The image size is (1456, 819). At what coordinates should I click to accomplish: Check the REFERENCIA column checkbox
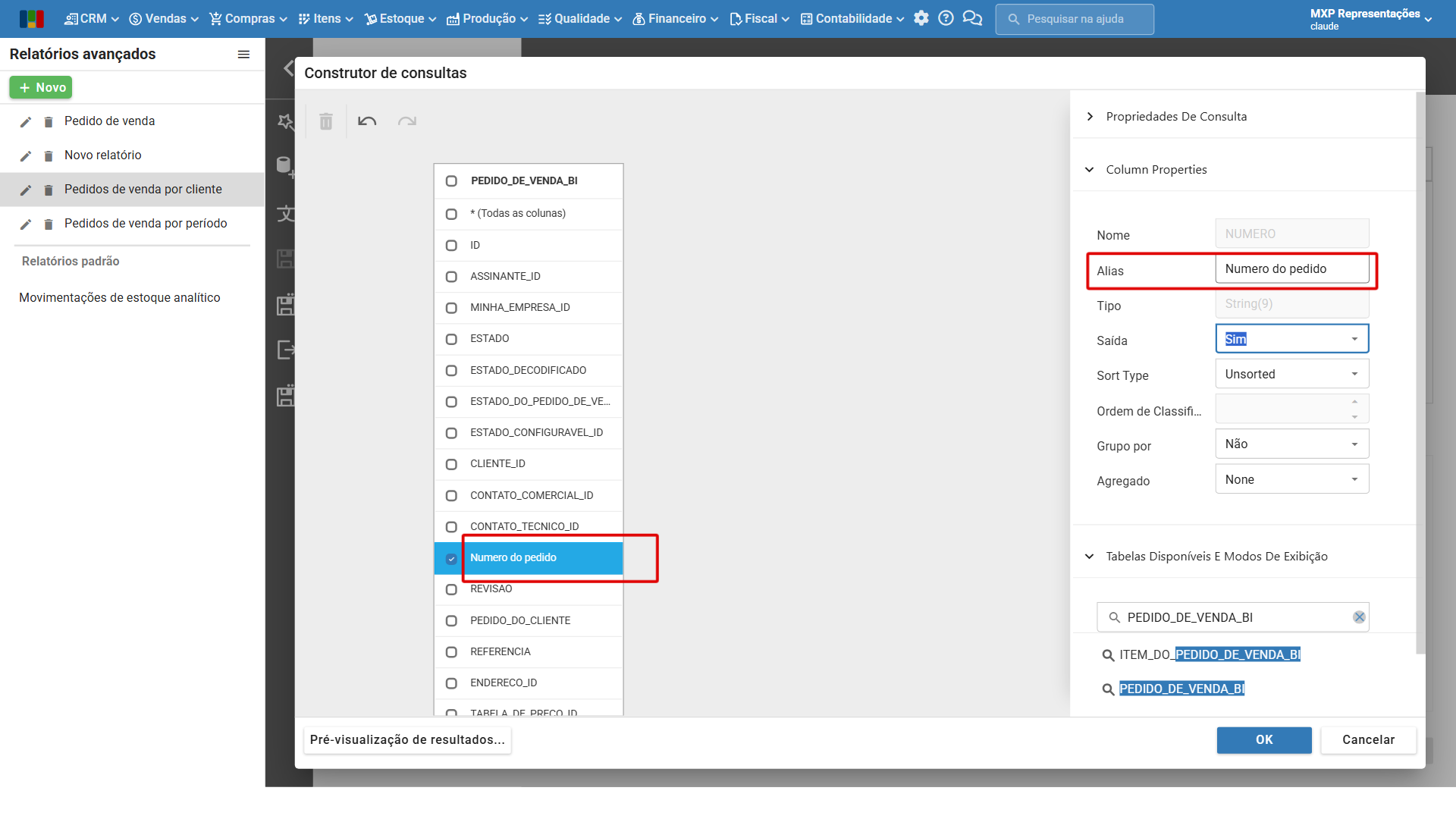point(451,652)
